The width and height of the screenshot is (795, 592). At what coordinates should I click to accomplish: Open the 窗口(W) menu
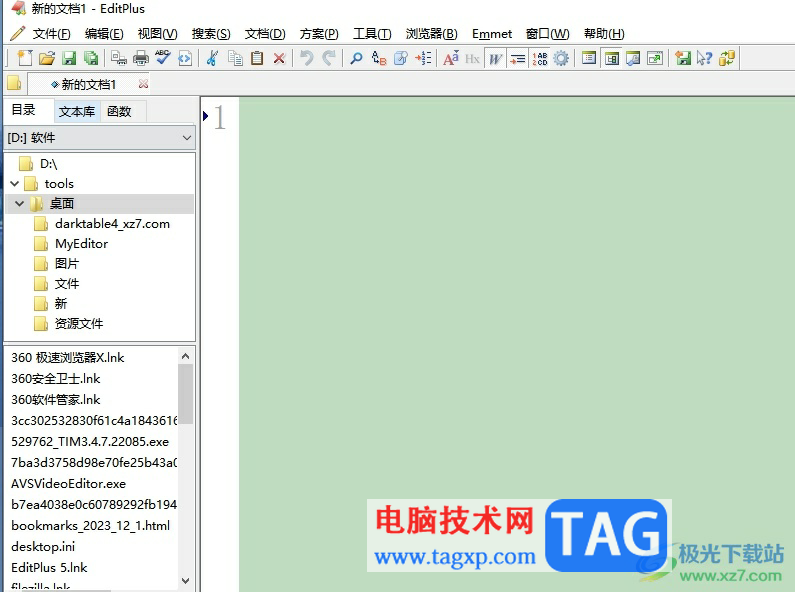click(x=548, y=34)
